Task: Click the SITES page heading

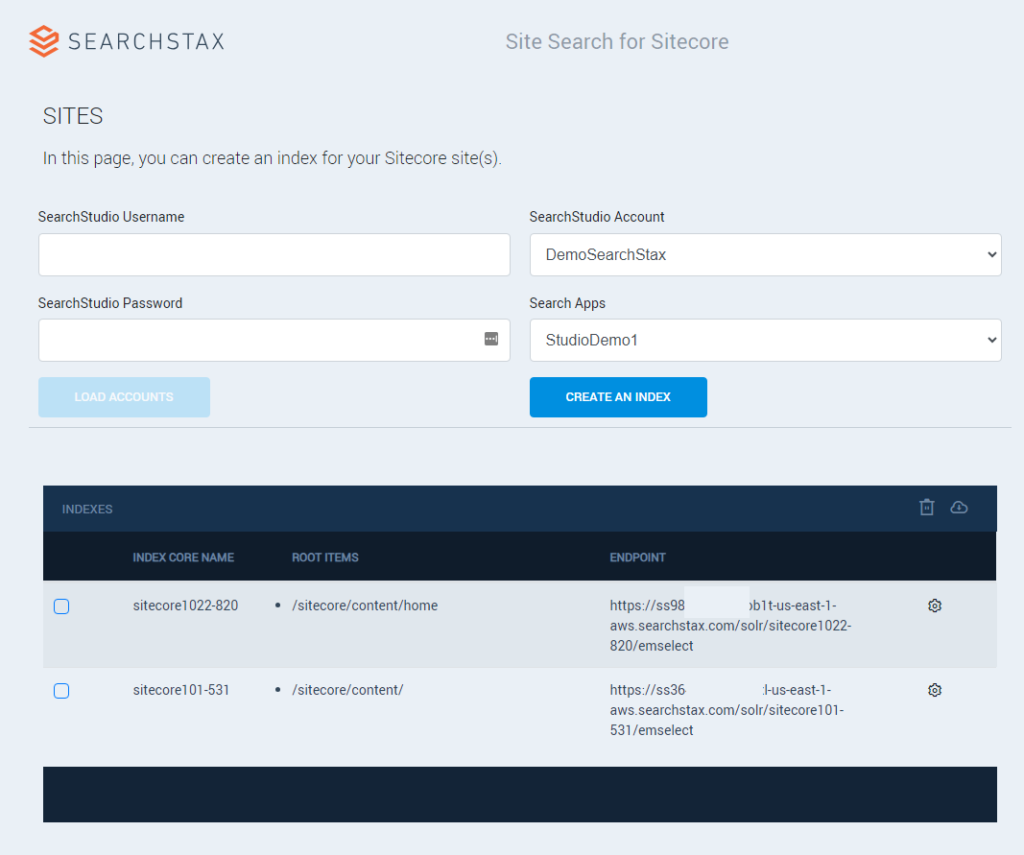Action: click(x=73, y=116)
